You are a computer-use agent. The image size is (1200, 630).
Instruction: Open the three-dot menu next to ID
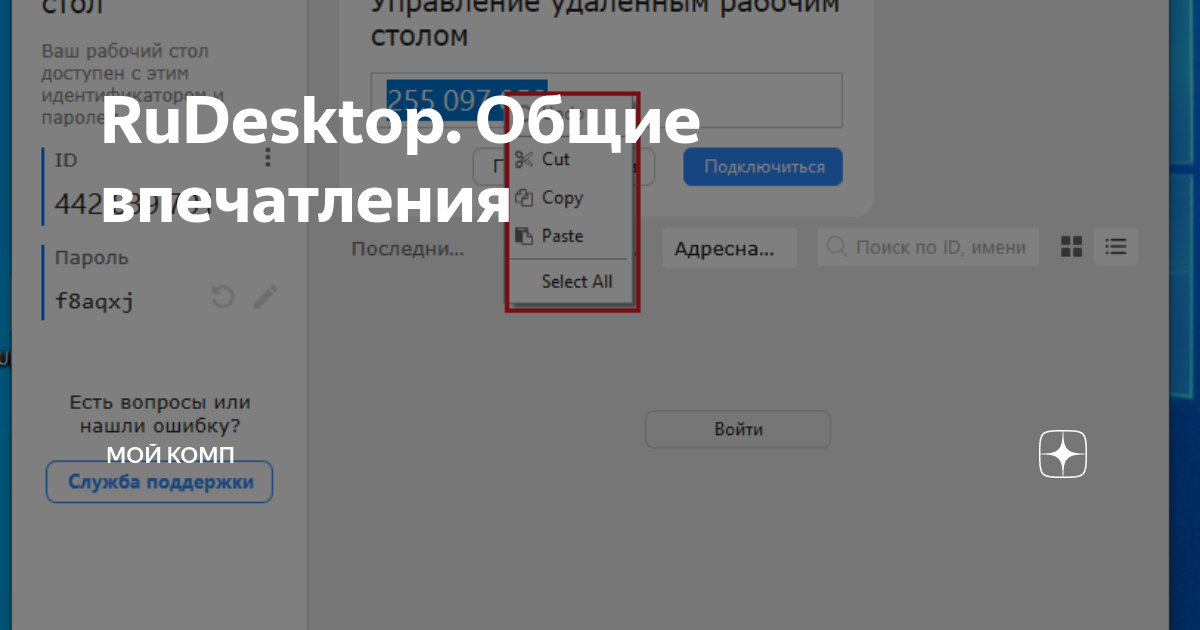pyautogui.click(x=267, y=158)
